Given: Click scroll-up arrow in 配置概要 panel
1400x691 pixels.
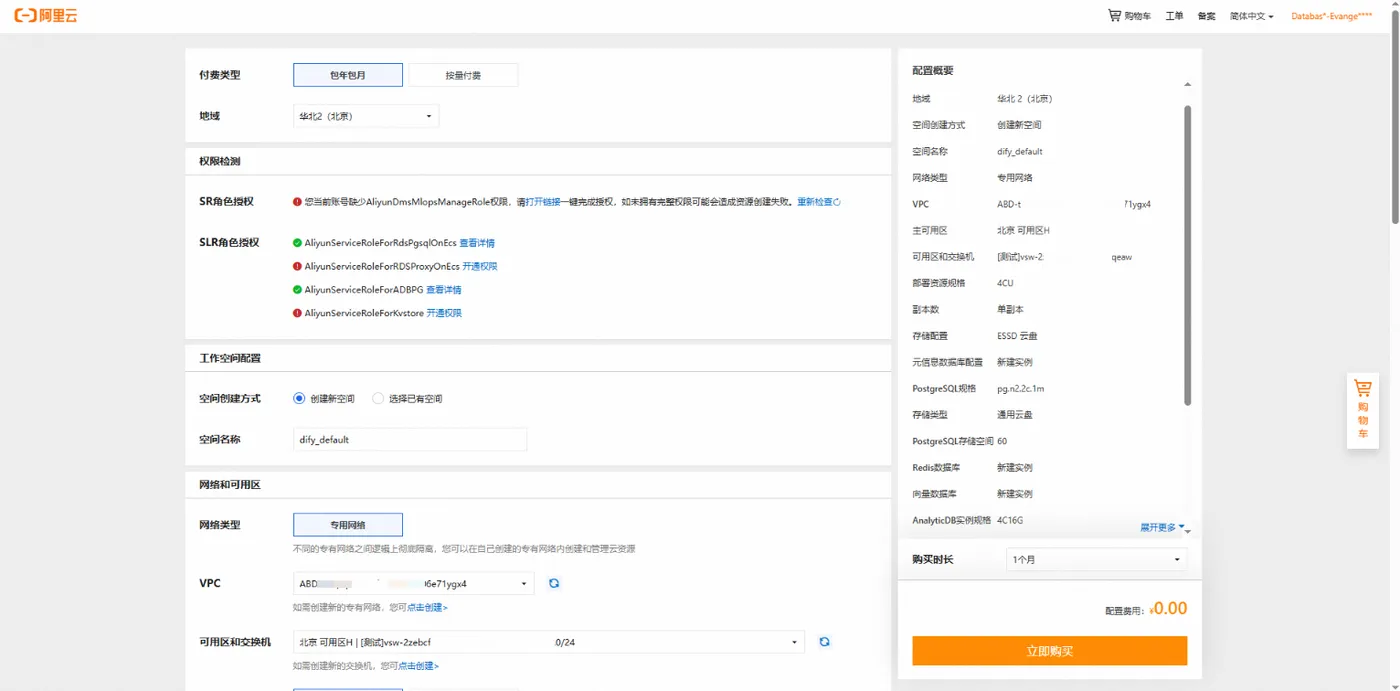Looking at the screenshot, I should [x=1188, y=85].
